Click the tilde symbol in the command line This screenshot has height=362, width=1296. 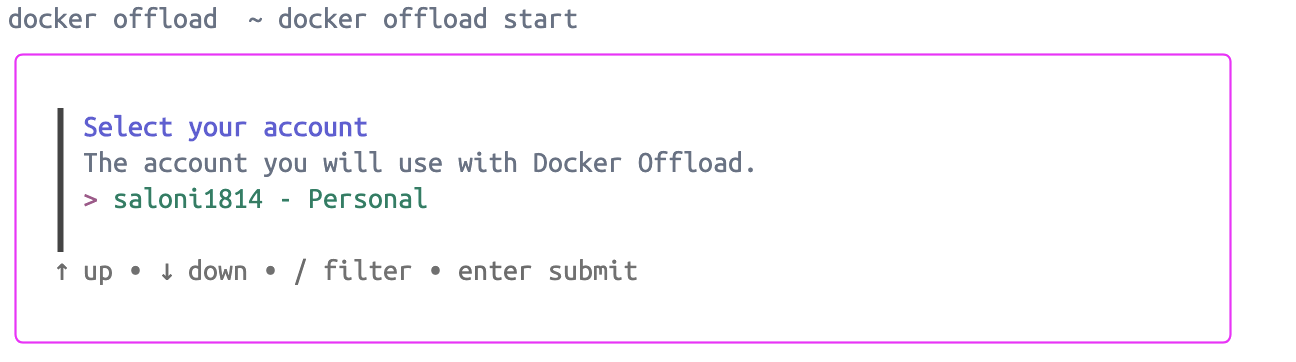click(256, 20)
